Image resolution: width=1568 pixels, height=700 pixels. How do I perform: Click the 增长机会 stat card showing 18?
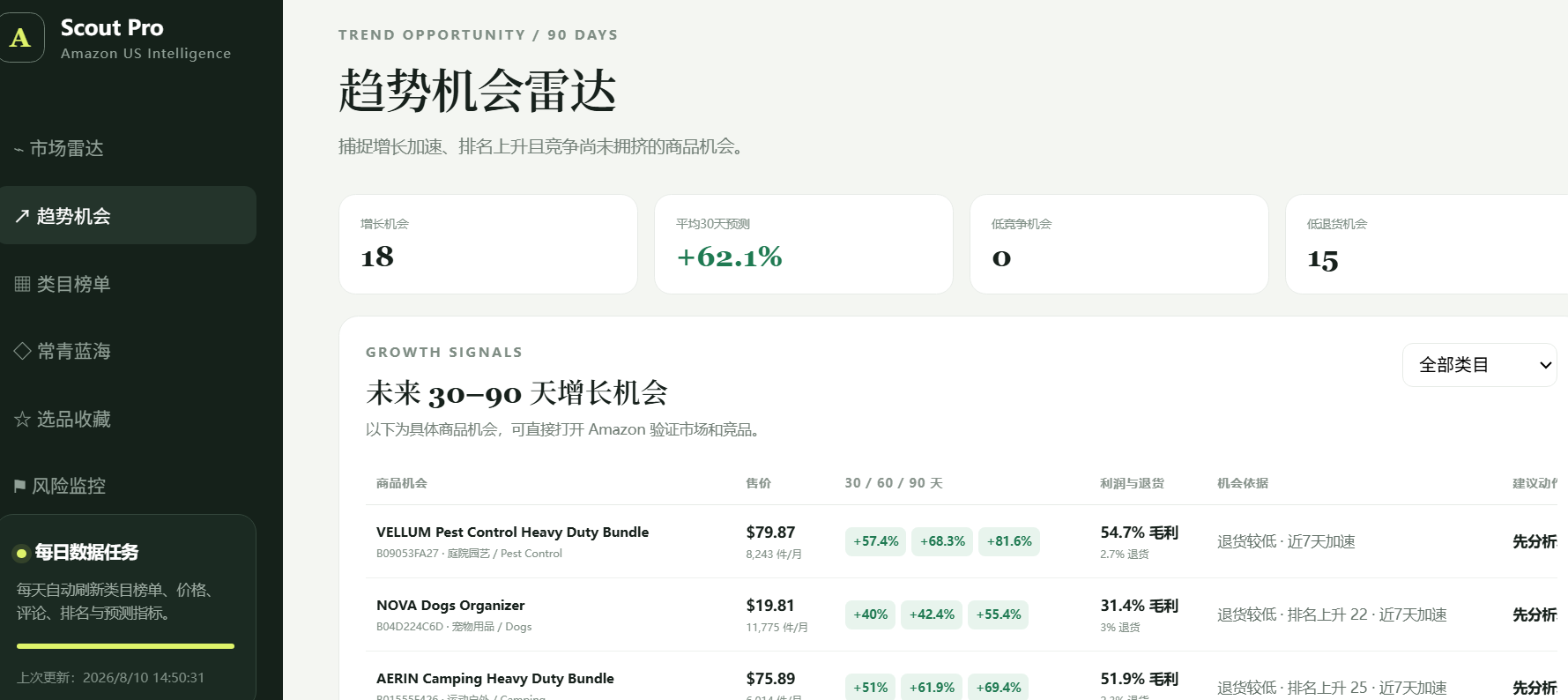point(488,244)
